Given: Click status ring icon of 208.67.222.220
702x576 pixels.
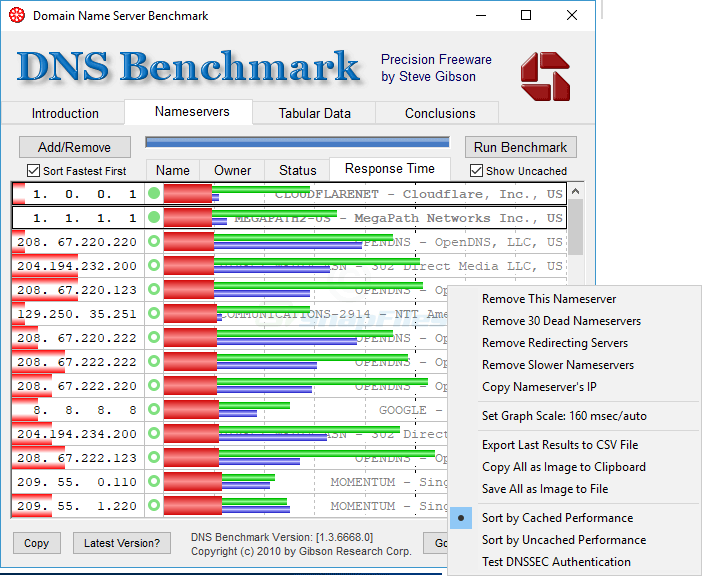Looking at the screenshot, I should [x=154, y=385].
